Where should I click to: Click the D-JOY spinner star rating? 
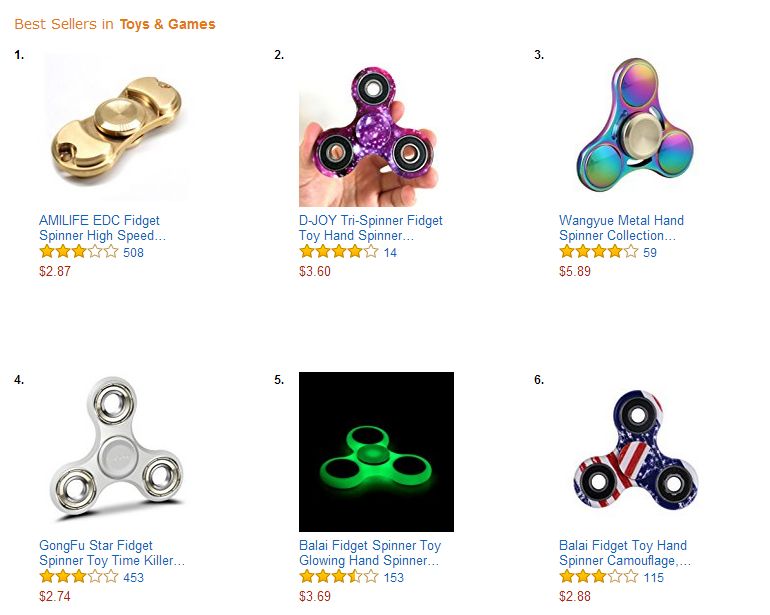tap(339, 252)
